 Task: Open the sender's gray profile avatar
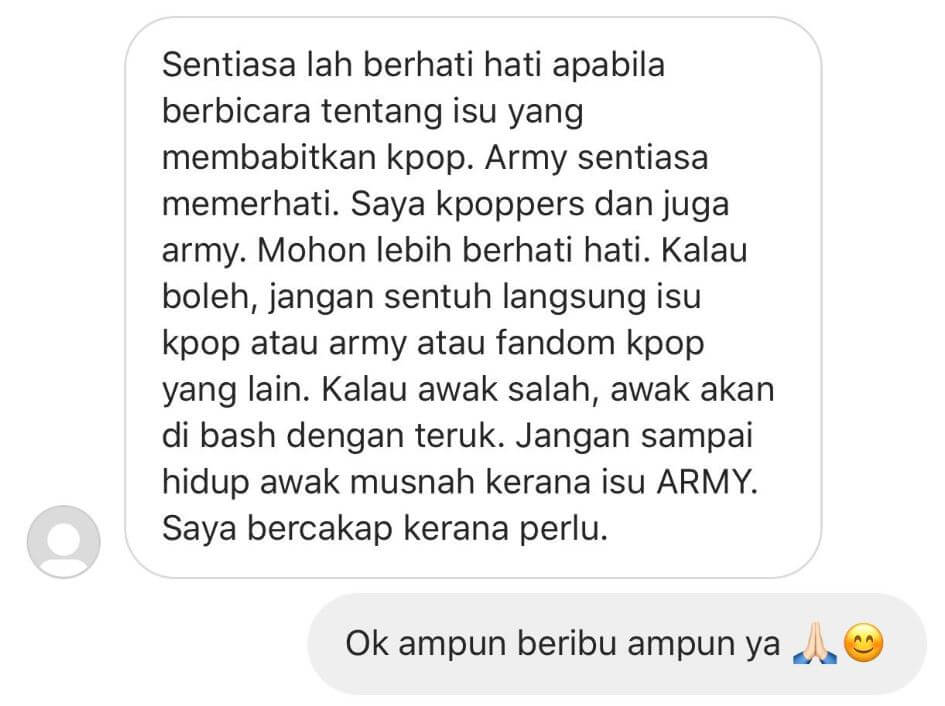point(63,541)
